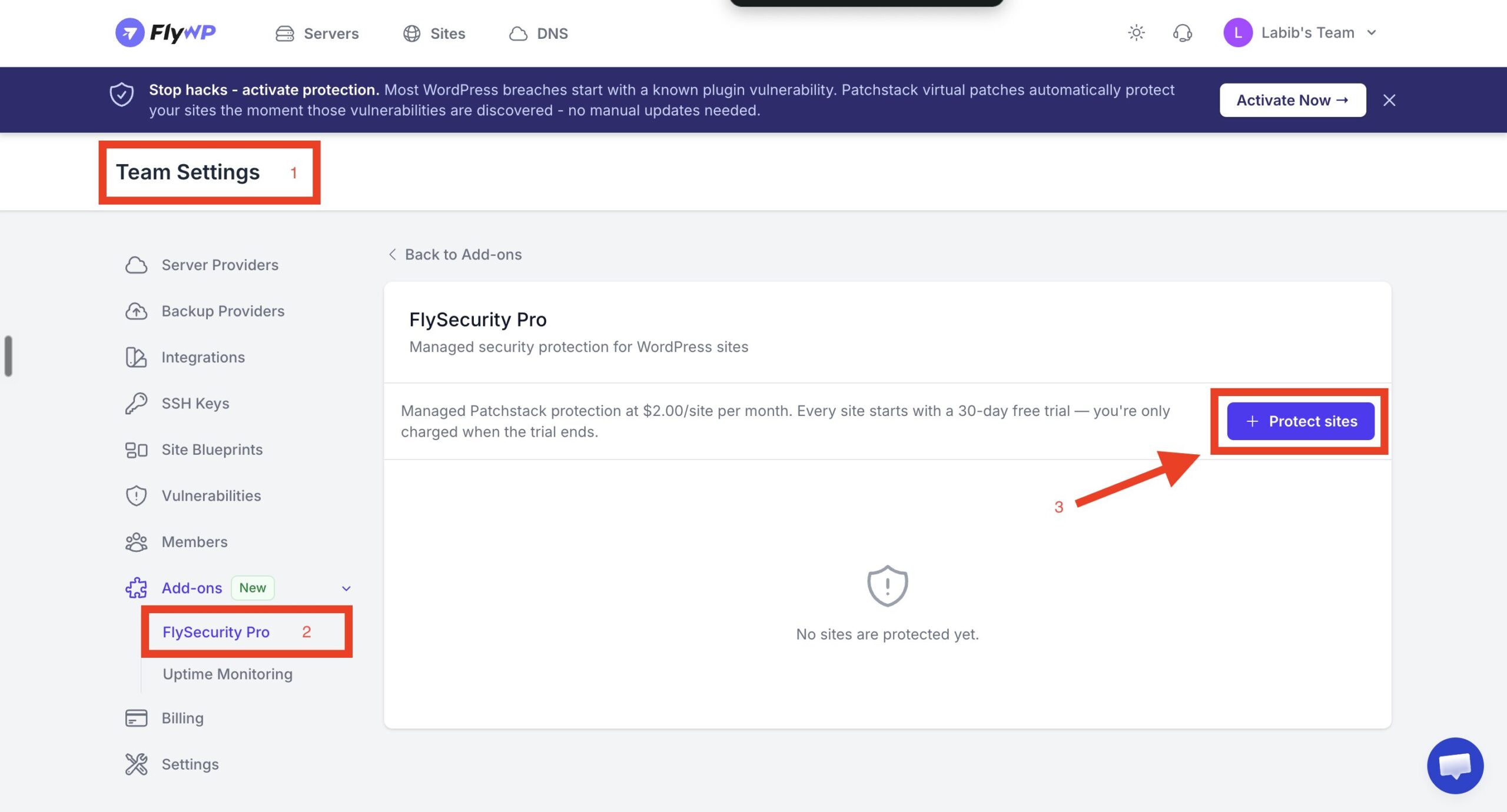
Task: Select Server Providers in sidebar
Action: (x=220, y=265)
